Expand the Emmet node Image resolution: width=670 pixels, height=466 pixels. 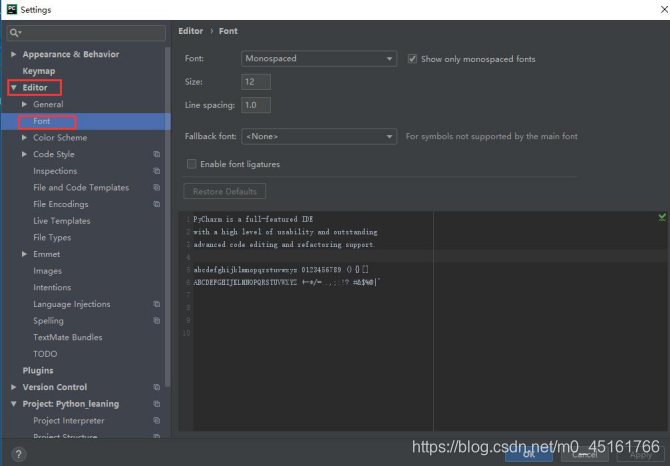coord(24,254)
